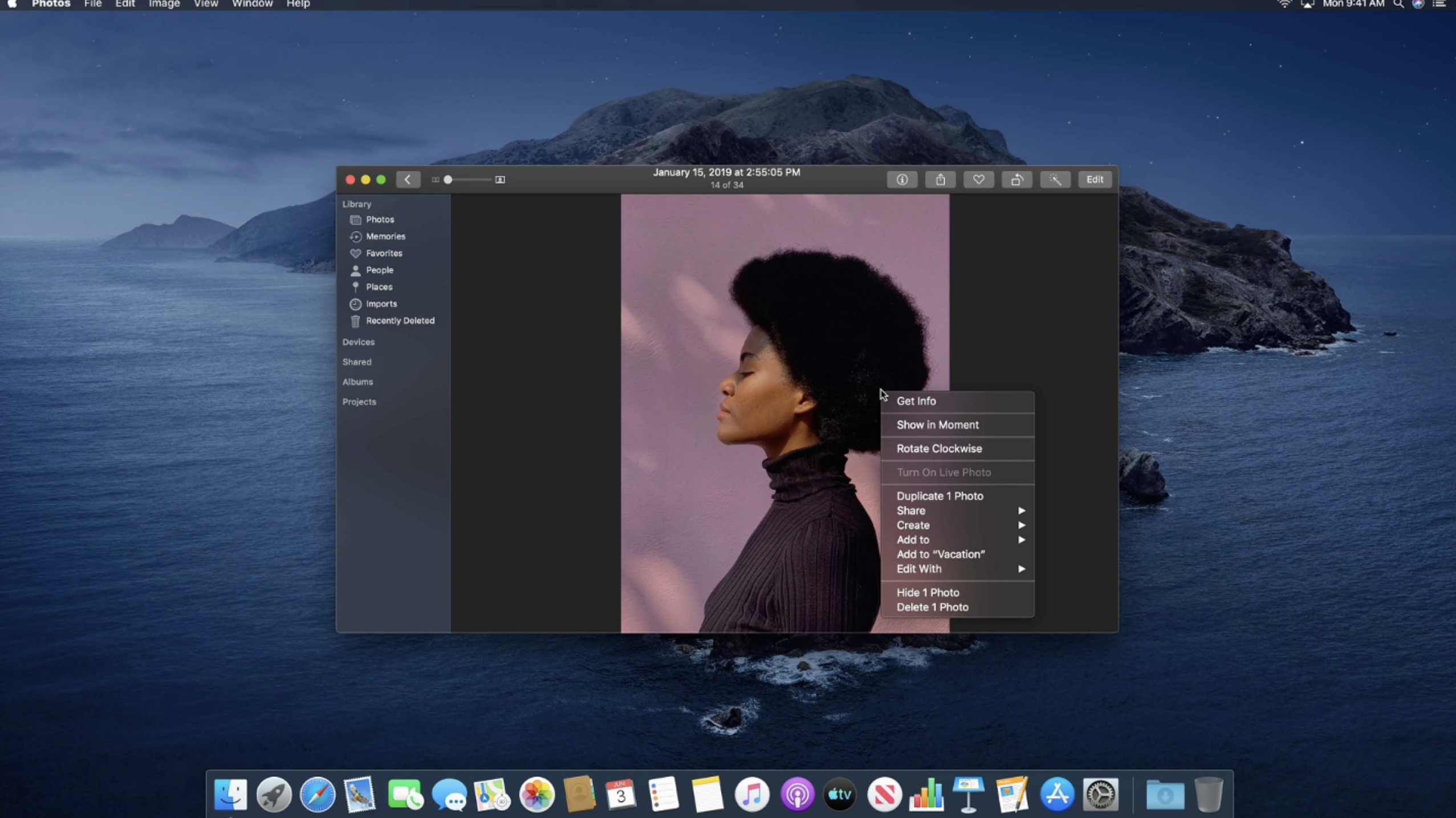1456x818 pixels.
Task: Expand the Albums section in sidebar
Action: pyautogui.click(x=357, y=382)
